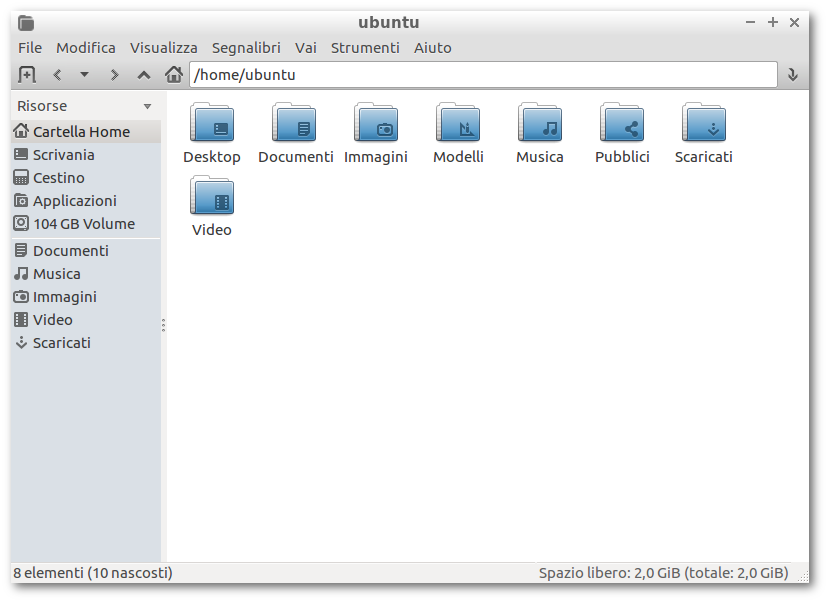The width and height of the screenshot is (828, 602).
Task: Open the Modifica menu
Action: click(86, 48)
